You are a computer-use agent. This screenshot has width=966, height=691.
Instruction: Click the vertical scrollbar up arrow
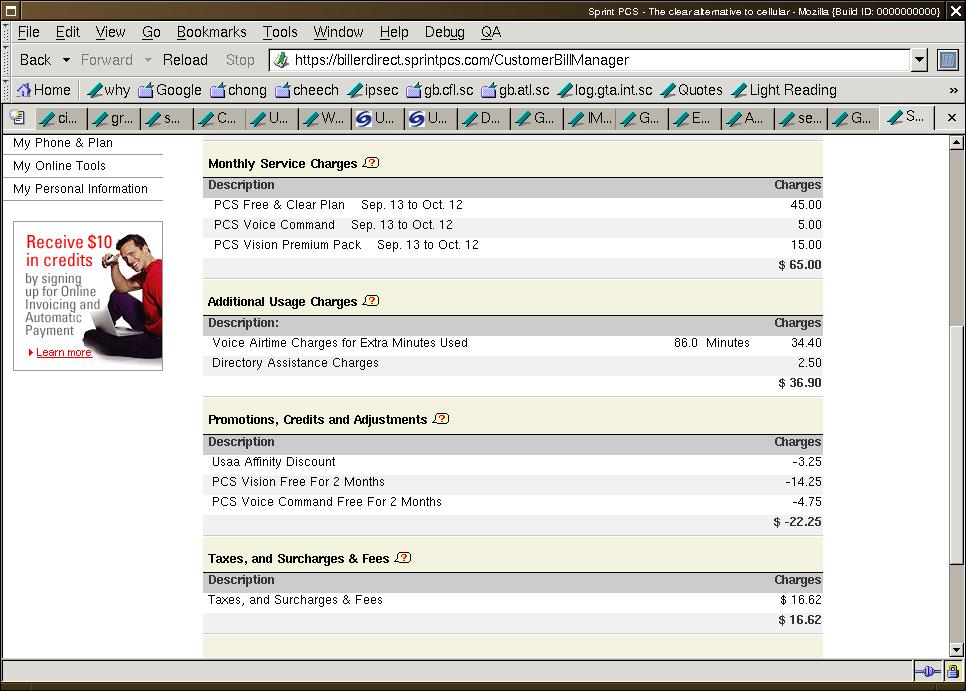956,143
